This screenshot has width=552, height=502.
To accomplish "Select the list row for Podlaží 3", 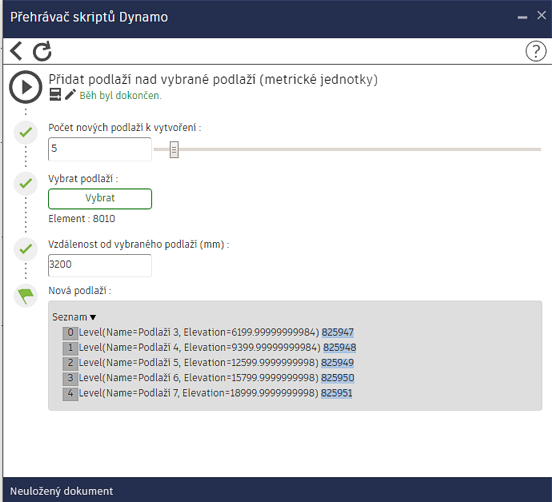I will pos(208,332).
